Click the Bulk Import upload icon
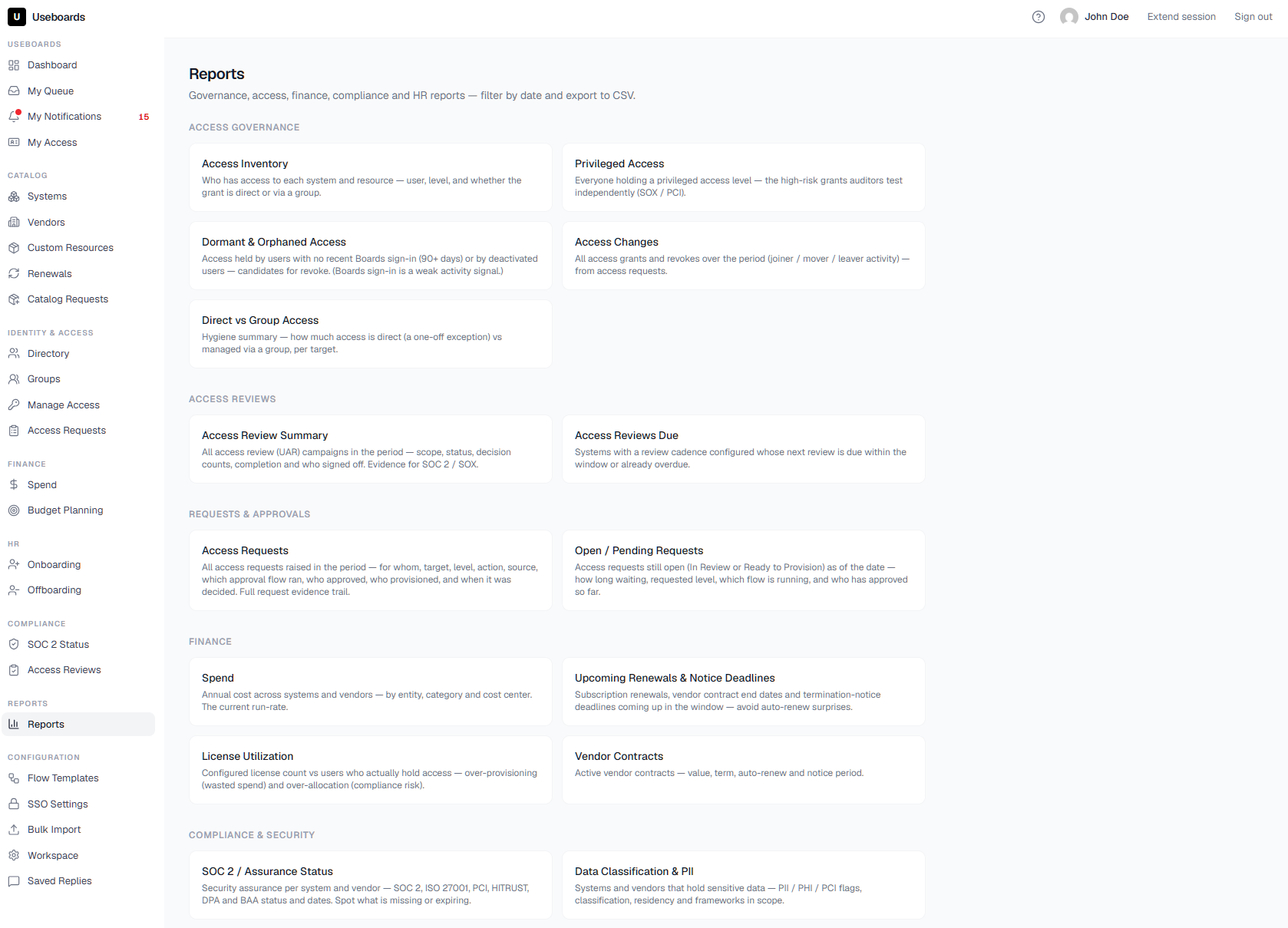1288x928 pixels. click(x=14, y=830)
